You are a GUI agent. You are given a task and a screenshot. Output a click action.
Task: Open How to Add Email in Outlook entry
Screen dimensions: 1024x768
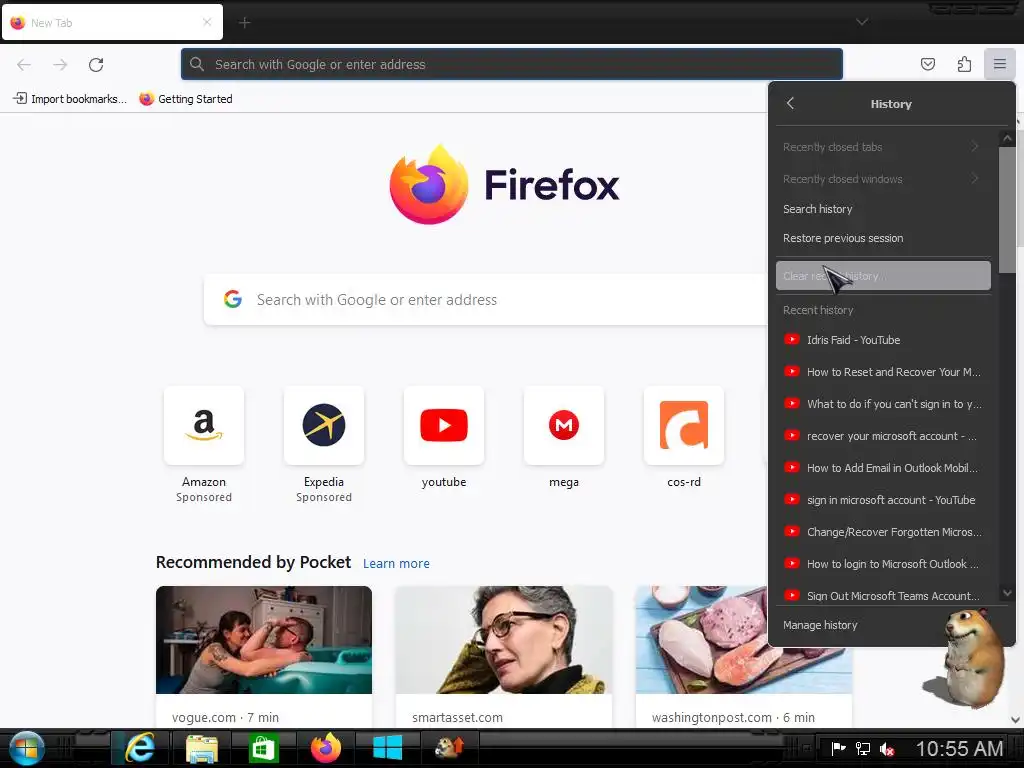[x=883, y=468]
